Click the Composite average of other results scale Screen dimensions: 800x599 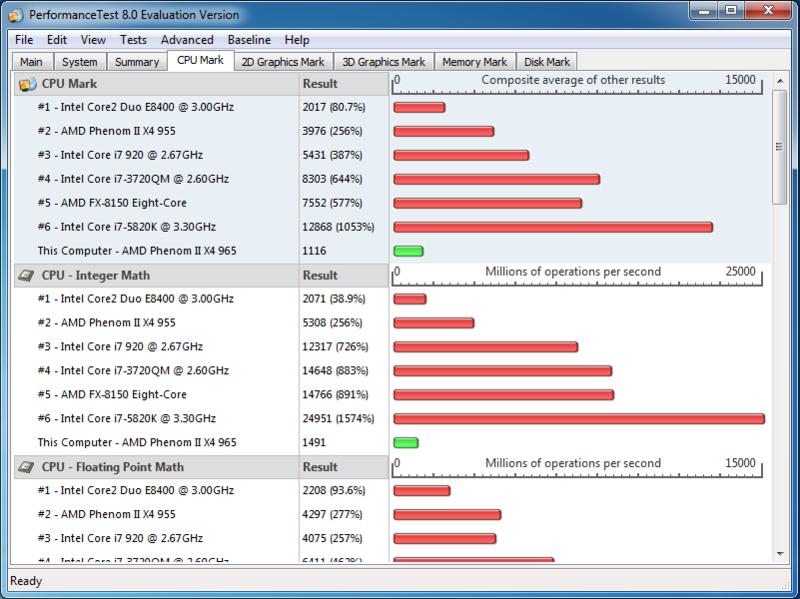pyautogui.click(x=577, y=84)
